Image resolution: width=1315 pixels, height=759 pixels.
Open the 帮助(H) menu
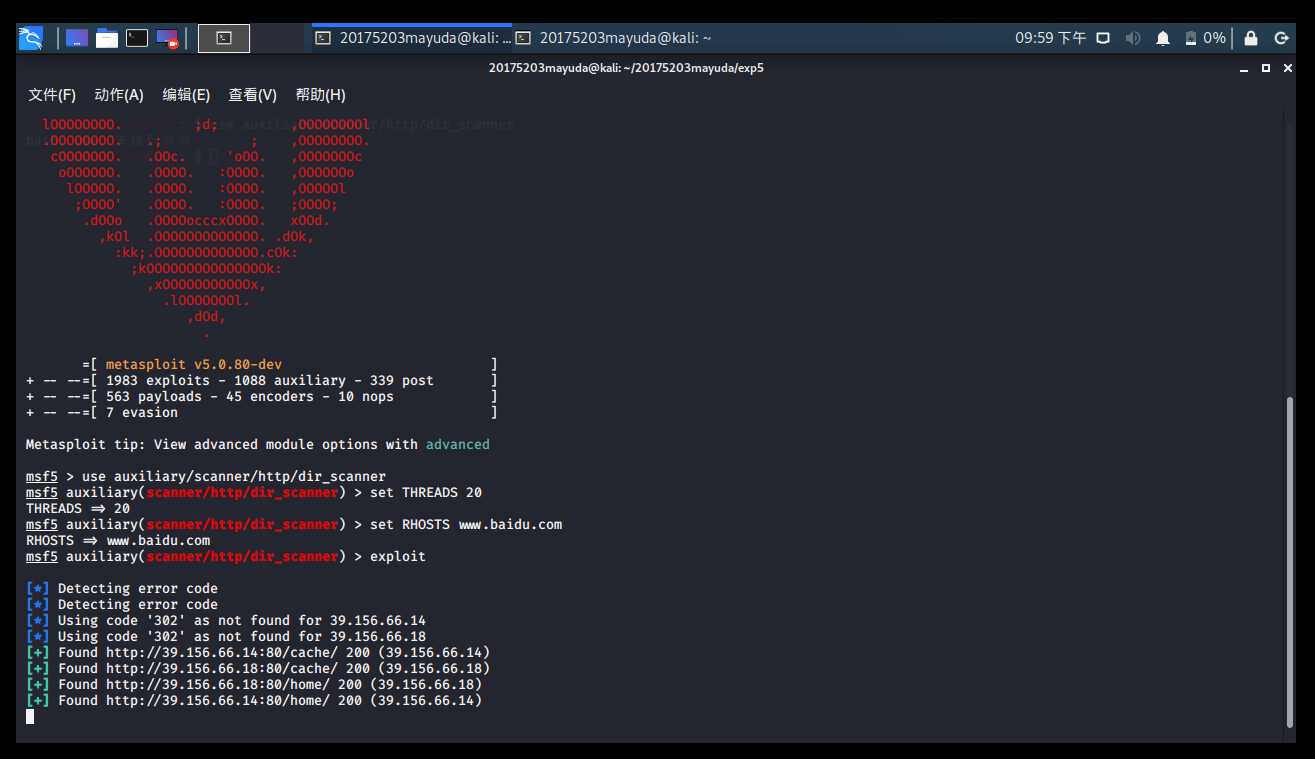[320, 95]
